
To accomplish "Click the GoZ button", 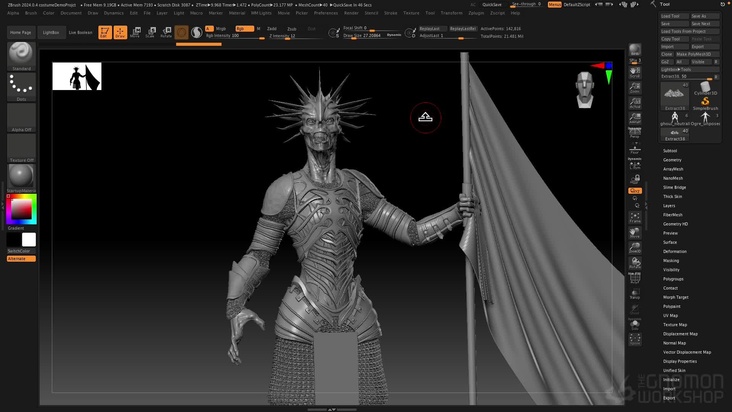I will pos(666,62).
